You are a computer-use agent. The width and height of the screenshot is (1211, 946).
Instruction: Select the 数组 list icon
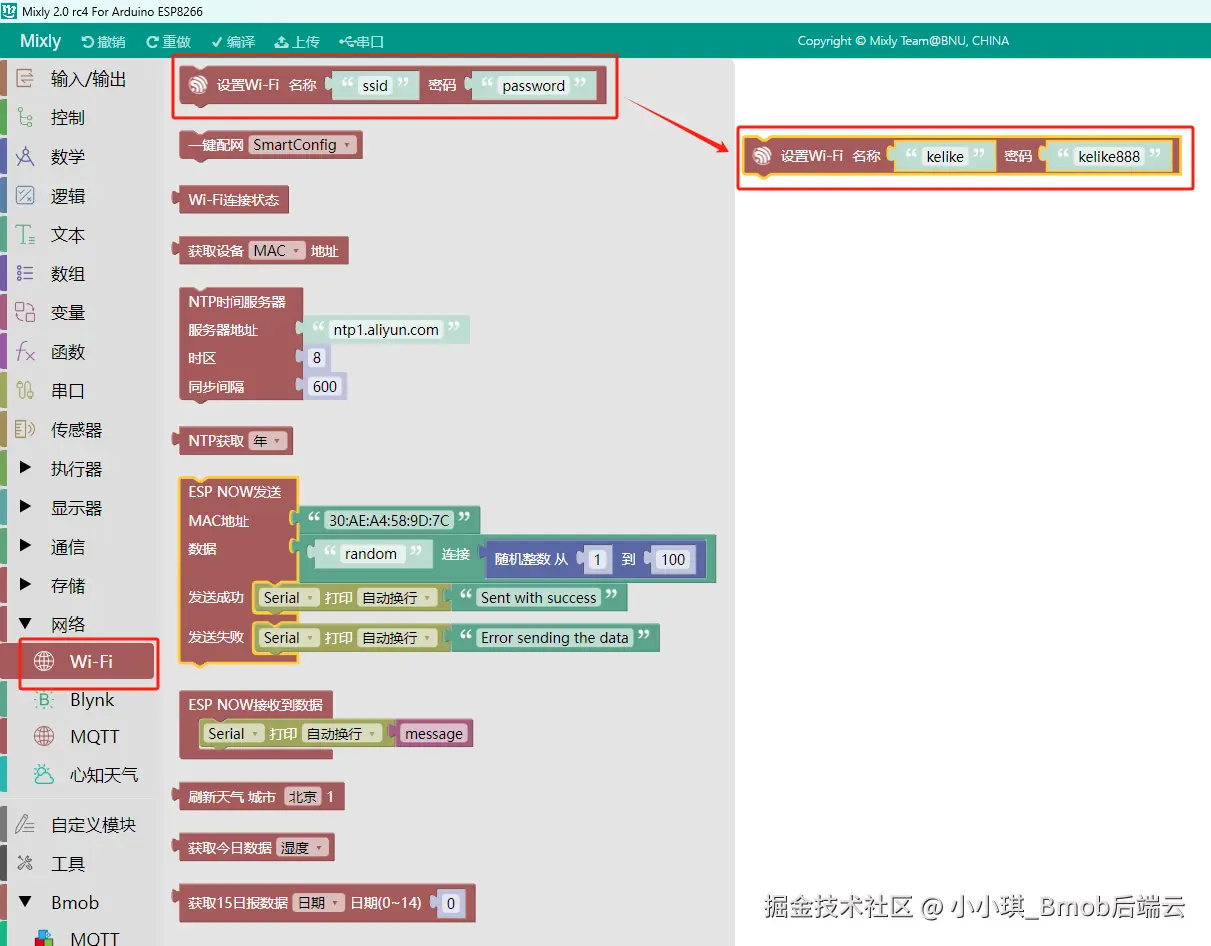point(26,274)
